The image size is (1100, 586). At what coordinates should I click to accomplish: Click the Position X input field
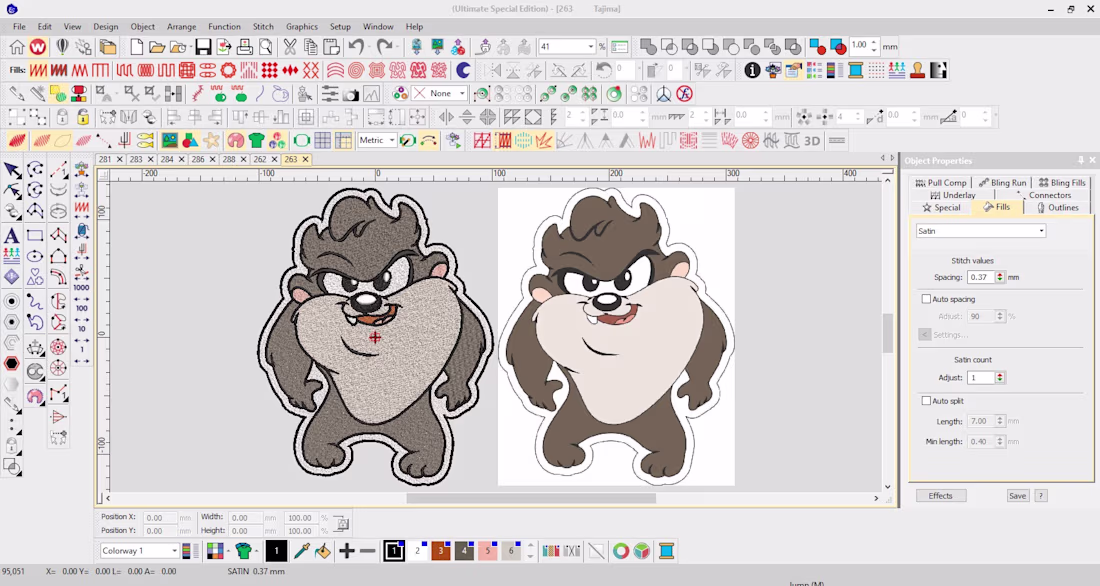tap(159, 518)
